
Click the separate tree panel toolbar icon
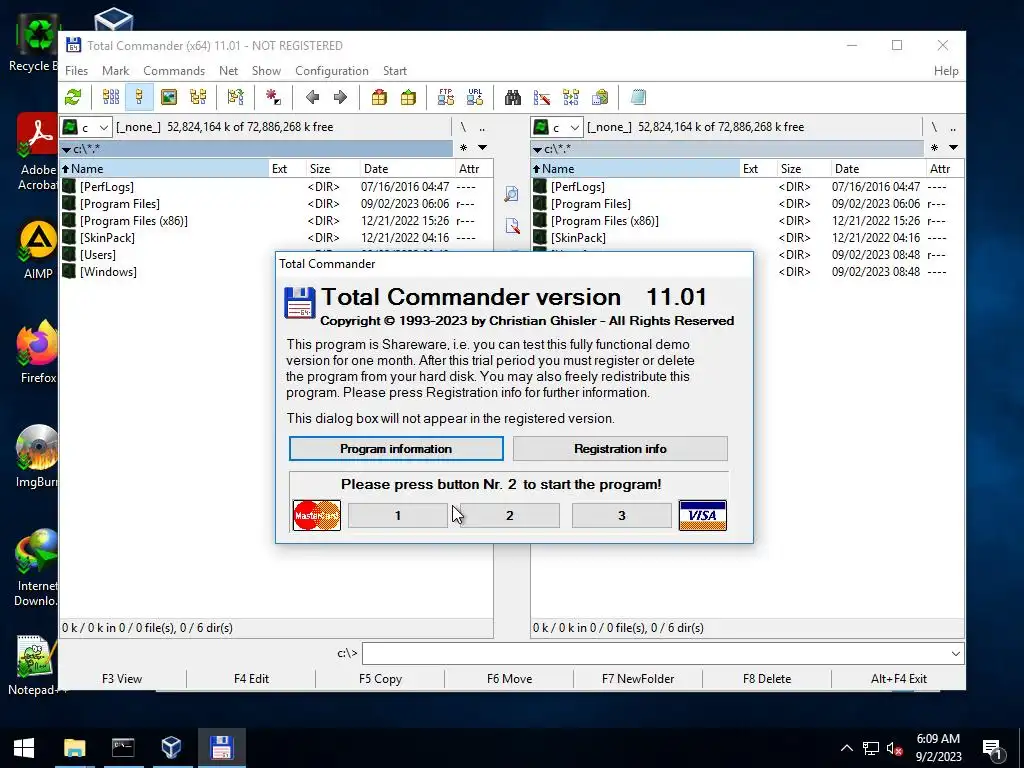tap(235, 97)
